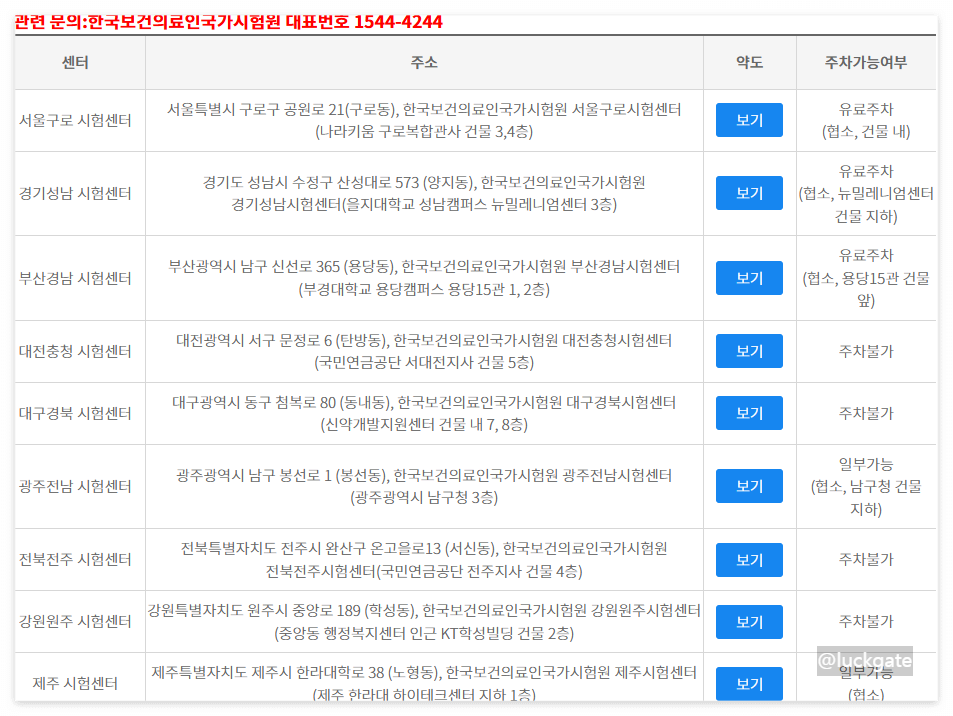Click 주차불가 in 대전충청 시험센터 row

(865, 351)
